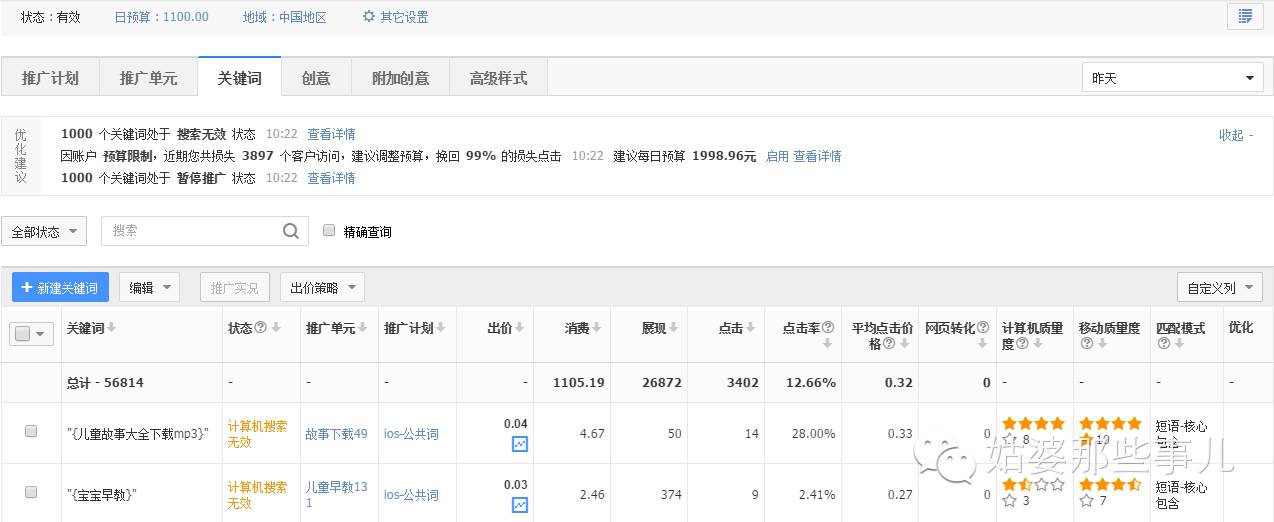Image resolution: width=1274 pixels, height=522 pixels.
Task: Click the 28.00% click rate cell
Action: coord(814,434)
